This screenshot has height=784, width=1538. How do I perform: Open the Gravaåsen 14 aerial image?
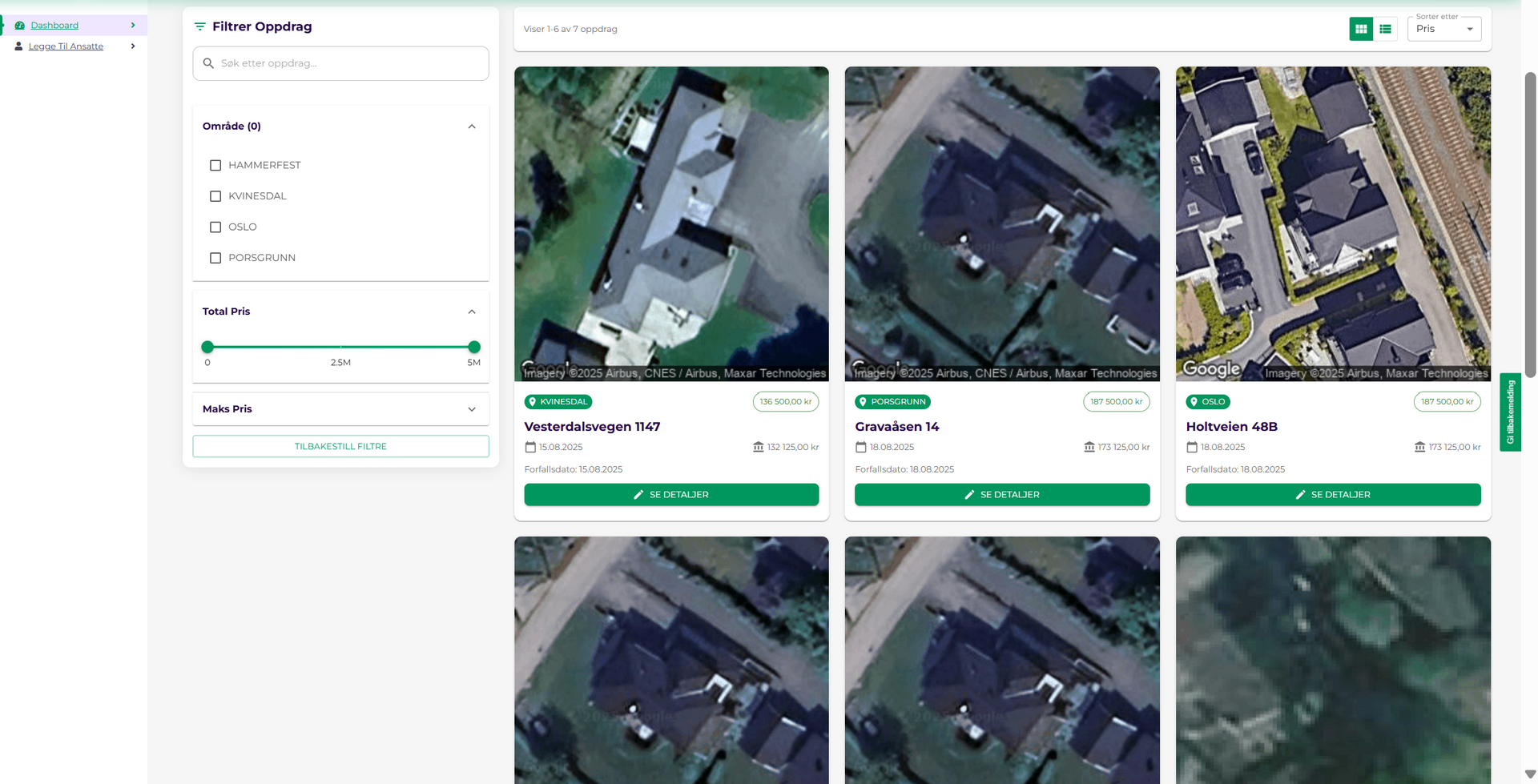tap(1002, 223)
